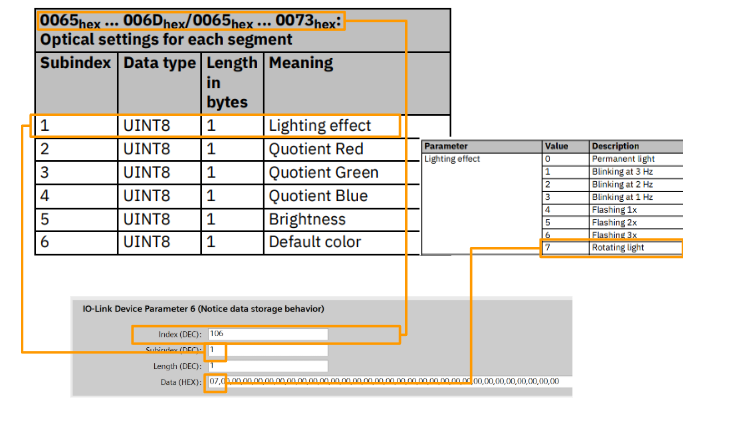The height and width of the screenshot is (422, 733).
Task: Click the Data type column header
Action: tap(159, 63)
